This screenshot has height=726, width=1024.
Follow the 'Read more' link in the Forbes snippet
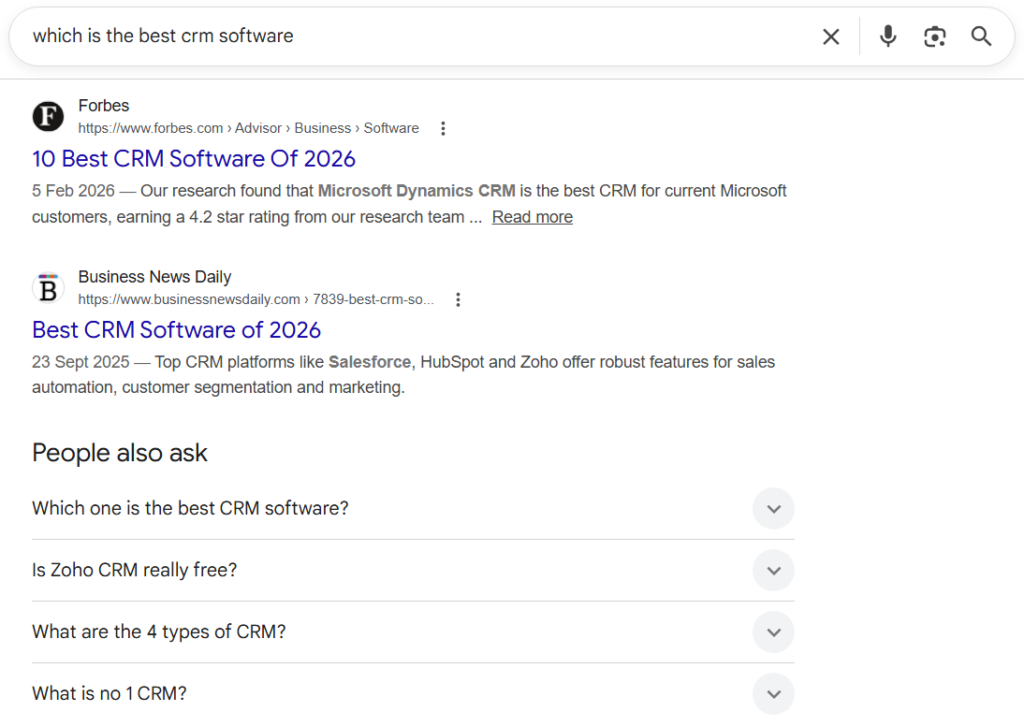(x=532, y=217)
